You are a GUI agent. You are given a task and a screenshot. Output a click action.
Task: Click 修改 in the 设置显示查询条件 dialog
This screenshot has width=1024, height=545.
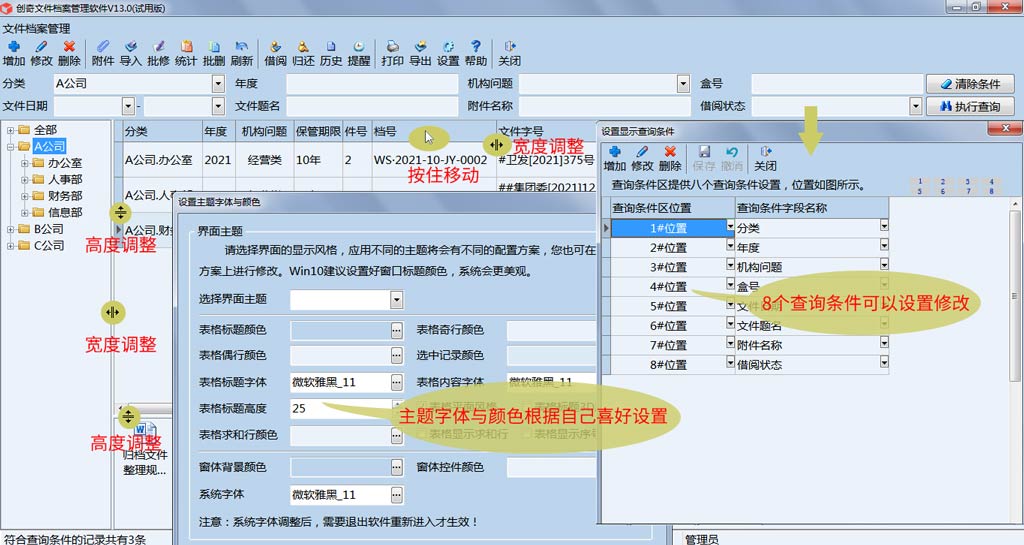(642, 159)
